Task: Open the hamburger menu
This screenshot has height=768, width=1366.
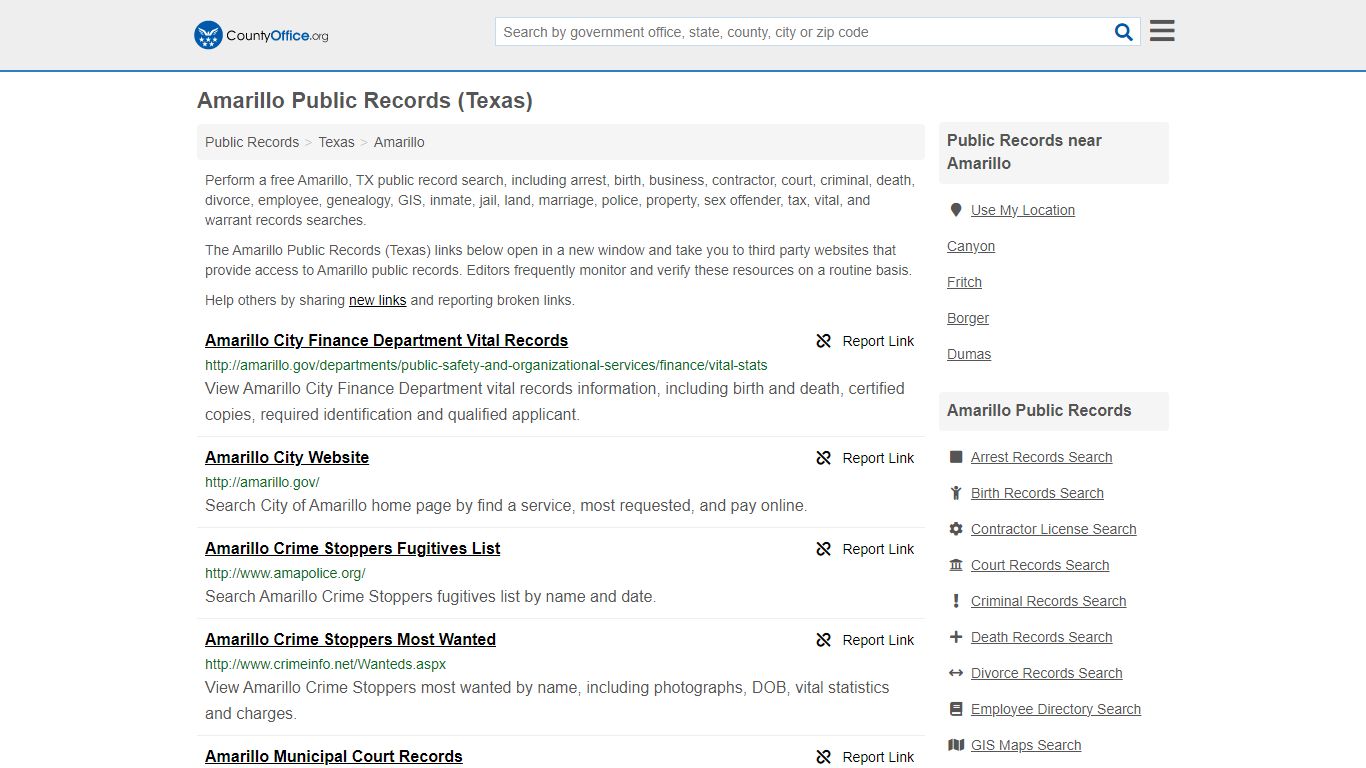Action: click(x=1162, y=31)
